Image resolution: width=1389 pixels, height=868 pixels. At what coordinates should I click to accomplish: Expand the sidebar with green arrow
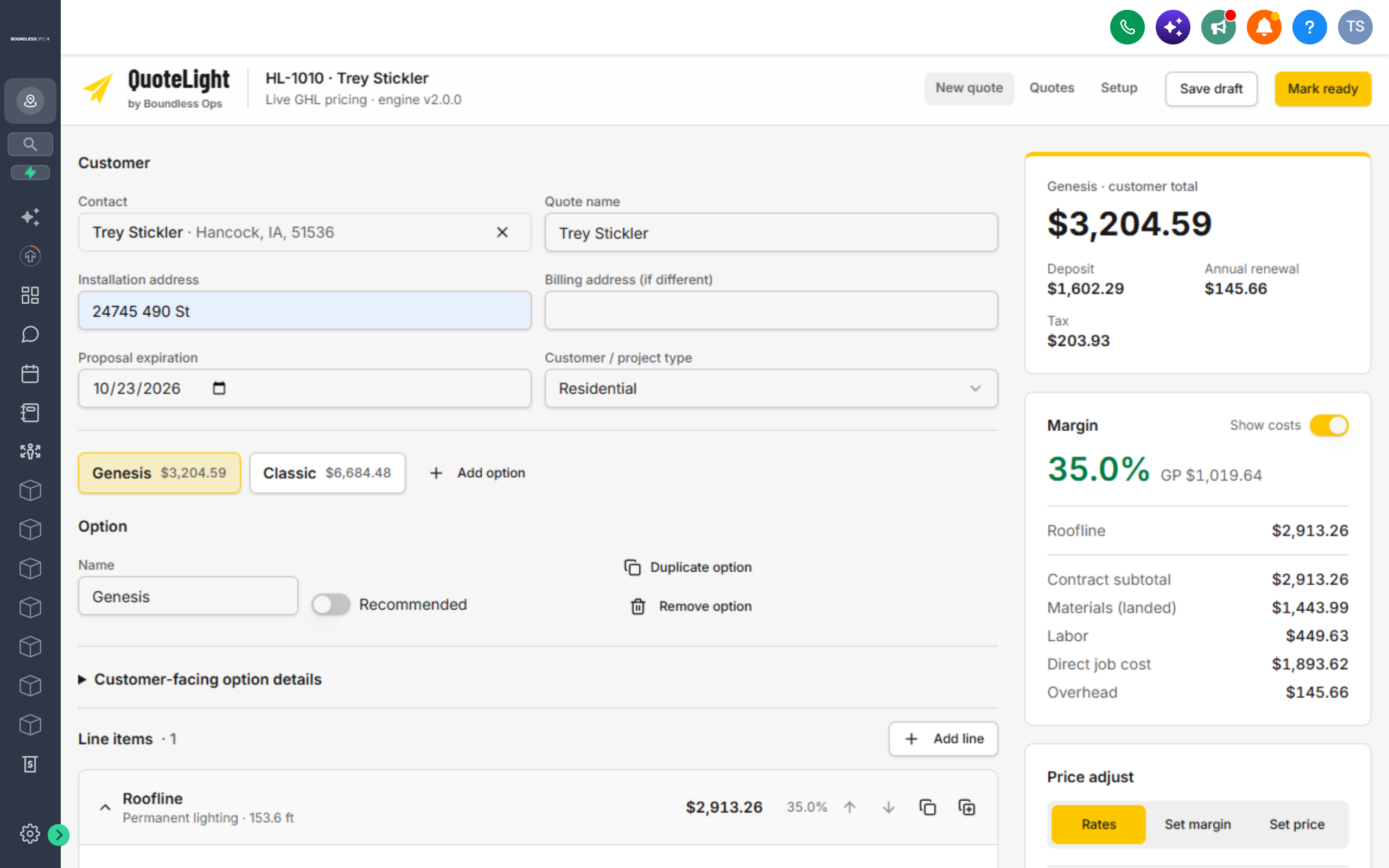click(x=59, y=835)
